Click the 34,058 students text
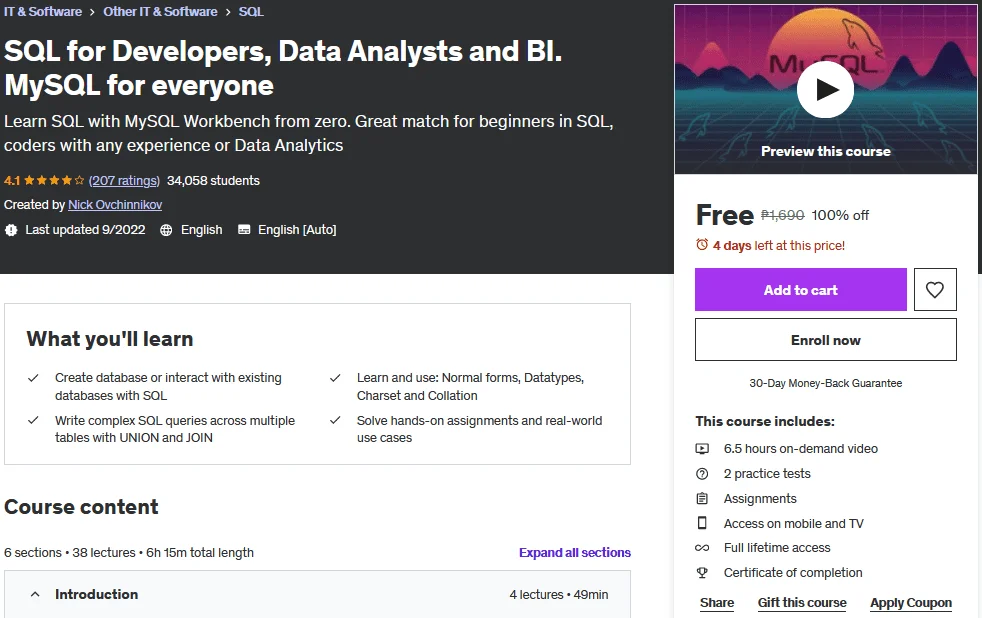The height and width of the screenshot is (618, 982). click(213, 180)
